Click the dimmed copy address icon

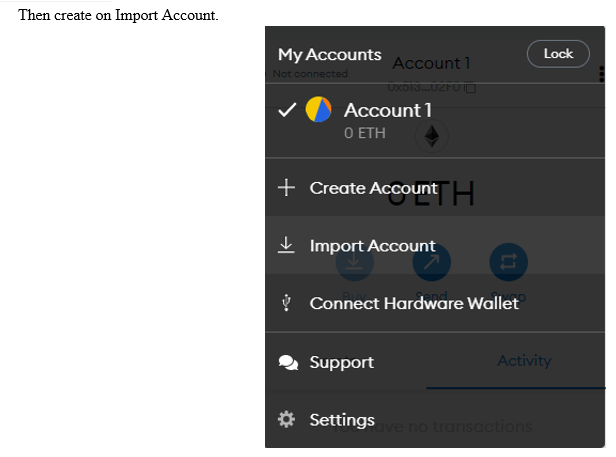[470, 88]
